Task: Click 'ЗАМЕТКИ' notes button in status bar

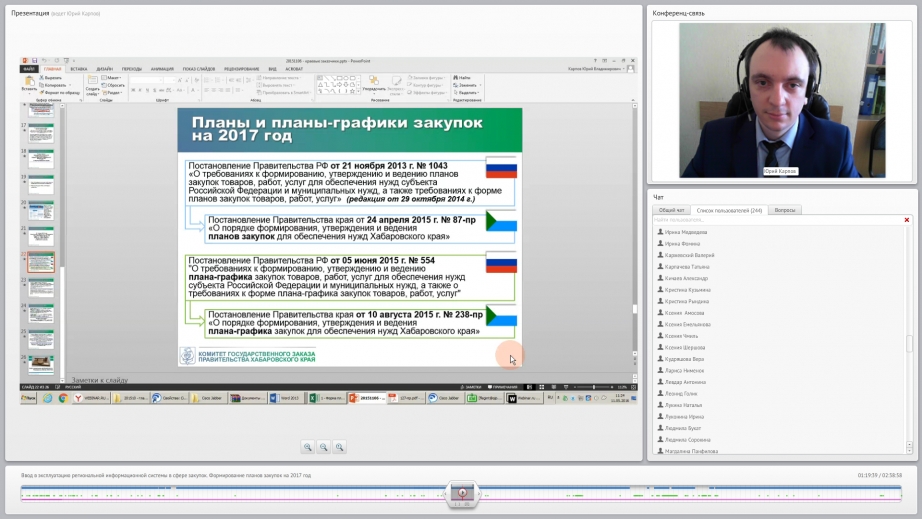Action: 471,387
